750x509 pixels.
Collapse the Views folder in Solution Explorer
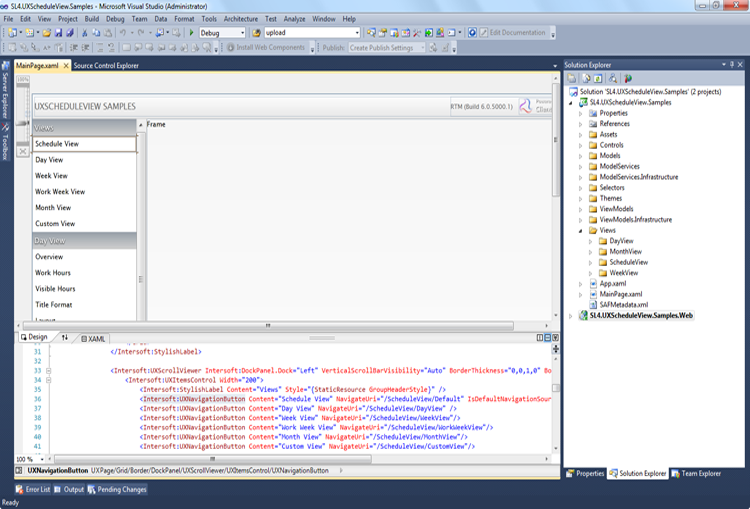tap(581, 231)
